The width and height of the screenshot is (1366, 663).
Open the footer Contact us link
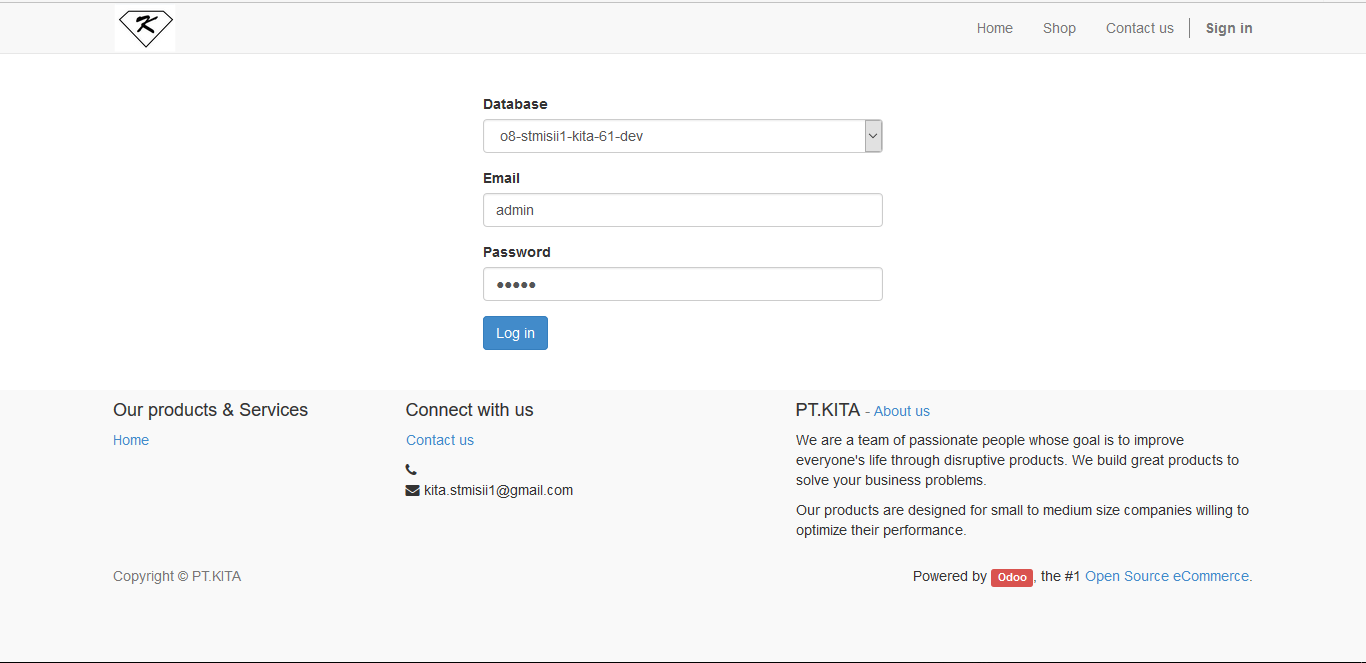(439, 440)
